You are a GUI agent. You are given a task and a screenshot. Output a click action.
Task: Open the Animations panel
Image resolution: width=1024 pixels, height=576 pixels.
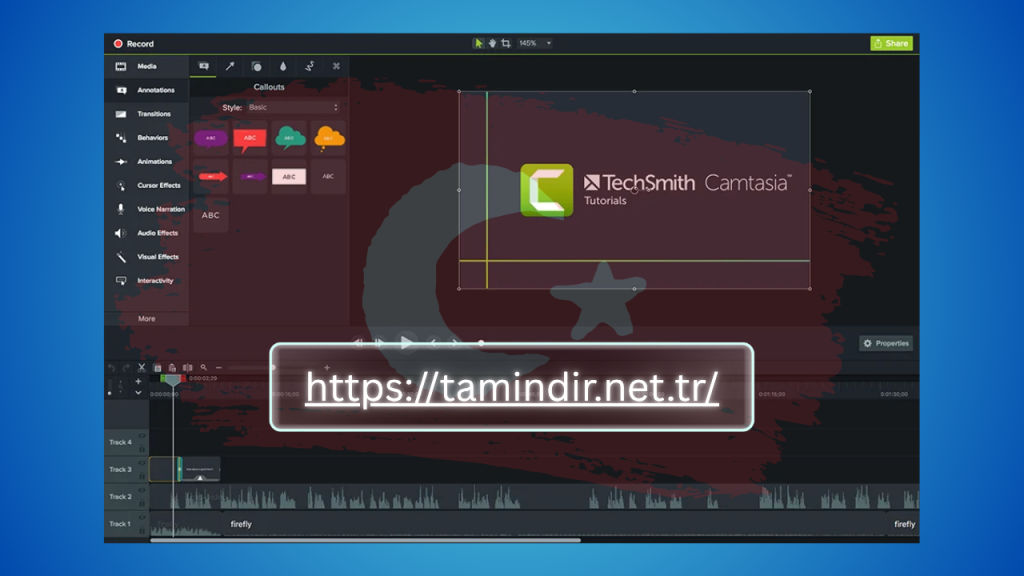[x=146, y=161]
